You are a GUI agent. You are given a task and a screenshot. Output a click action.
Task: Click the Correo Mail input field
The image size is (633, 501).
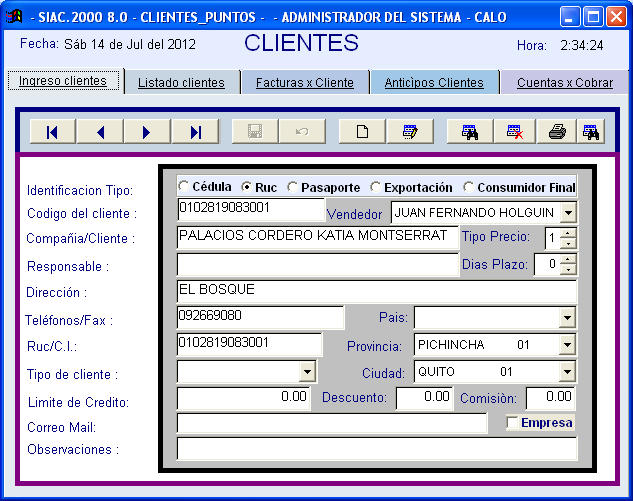(331, 424)
